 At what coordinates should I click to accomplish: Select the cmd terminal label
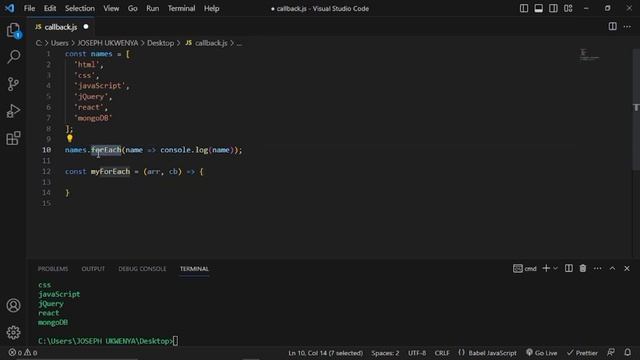[524, 268]
